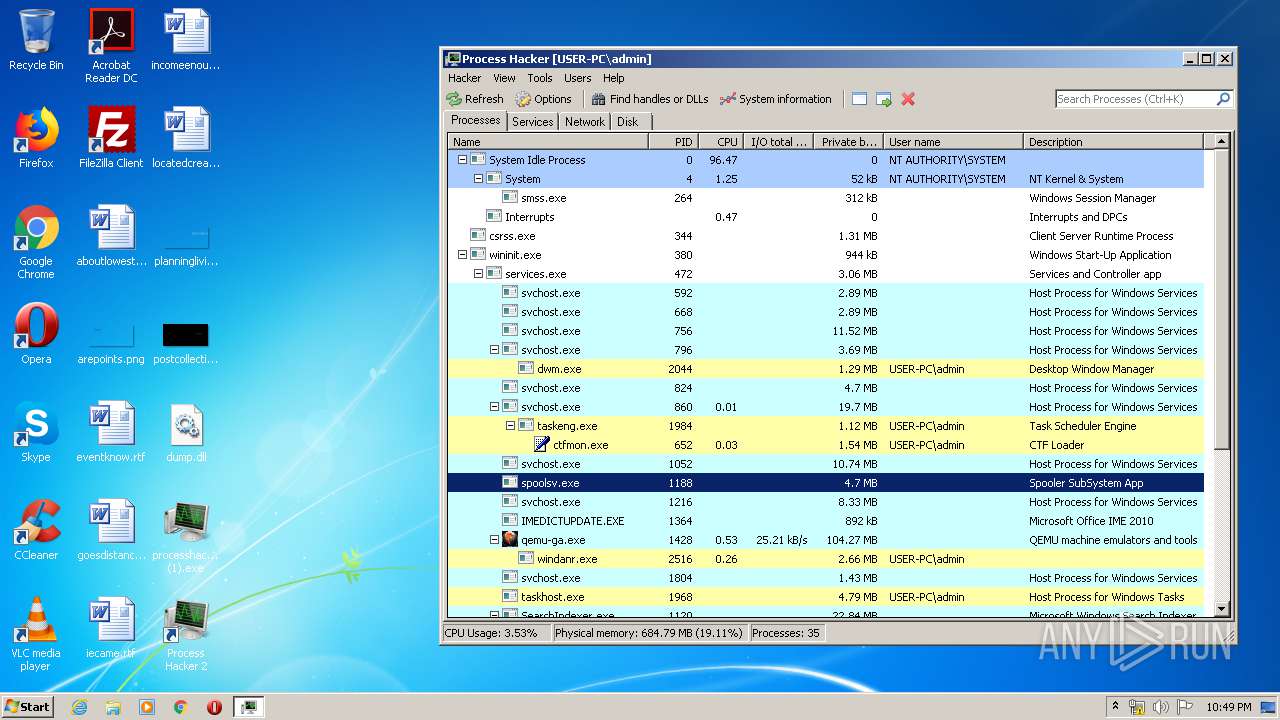1280x720 pixels.
Task: Open CCleaner desktop shortcut
Action: 36,530
